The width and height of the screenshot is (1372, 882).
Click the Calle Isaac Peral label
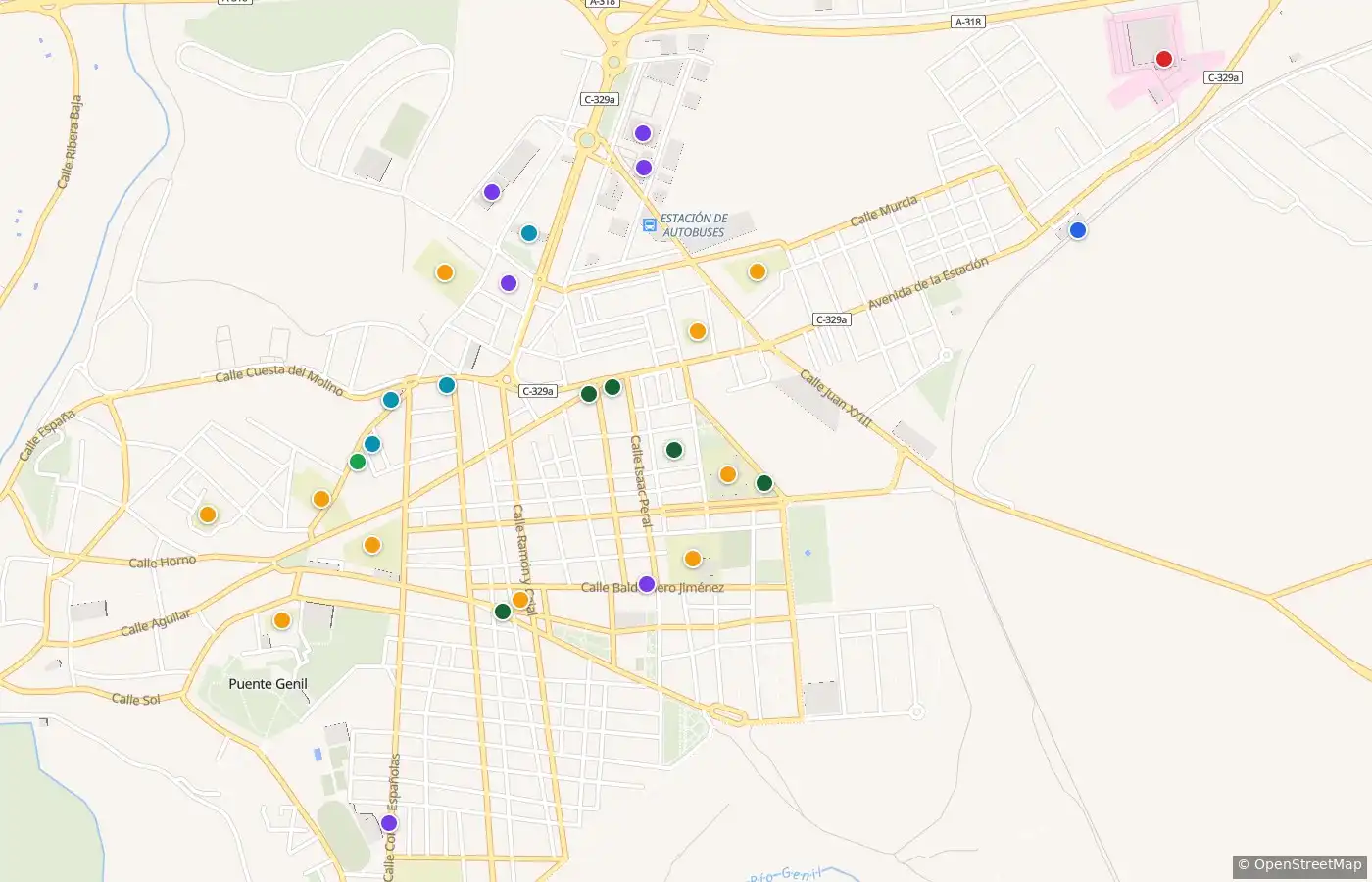640,481
